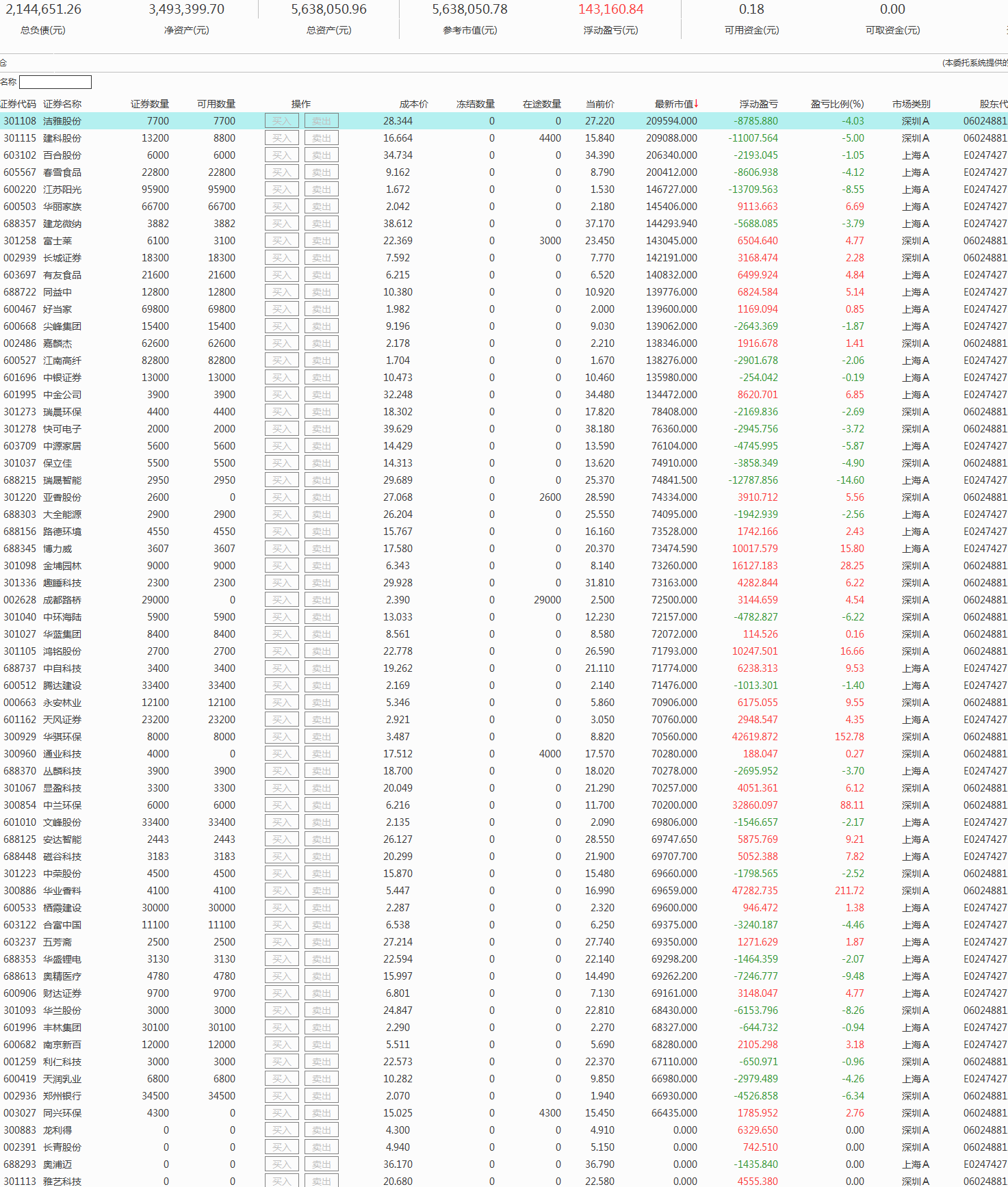1008x1187 pixels.
Task: Click 卖出 for stock 002628 成都路桥
Action: click(x=322, y=600)
